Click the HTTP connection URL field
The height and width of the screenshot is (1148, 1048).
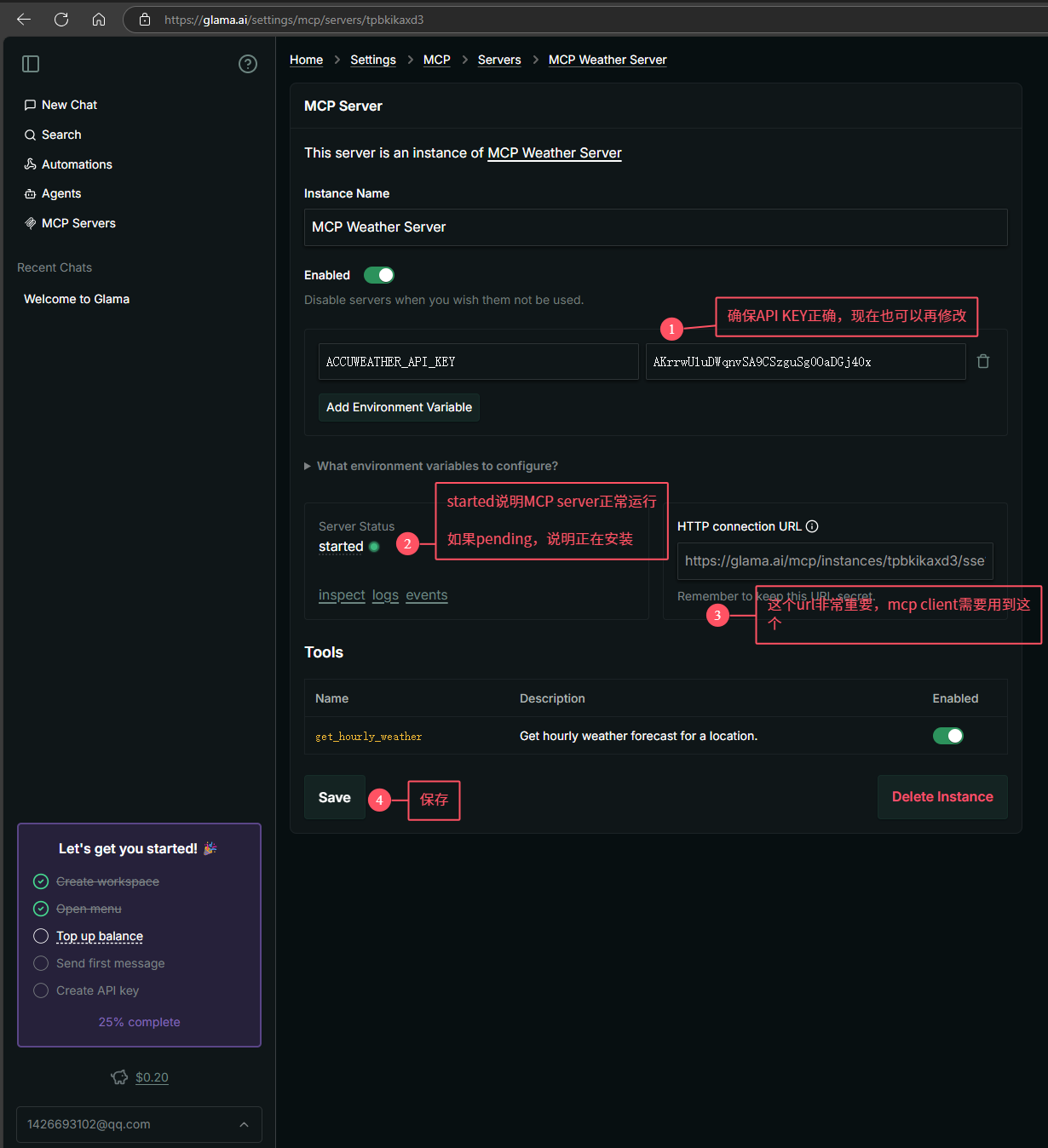tap(835, 561)
